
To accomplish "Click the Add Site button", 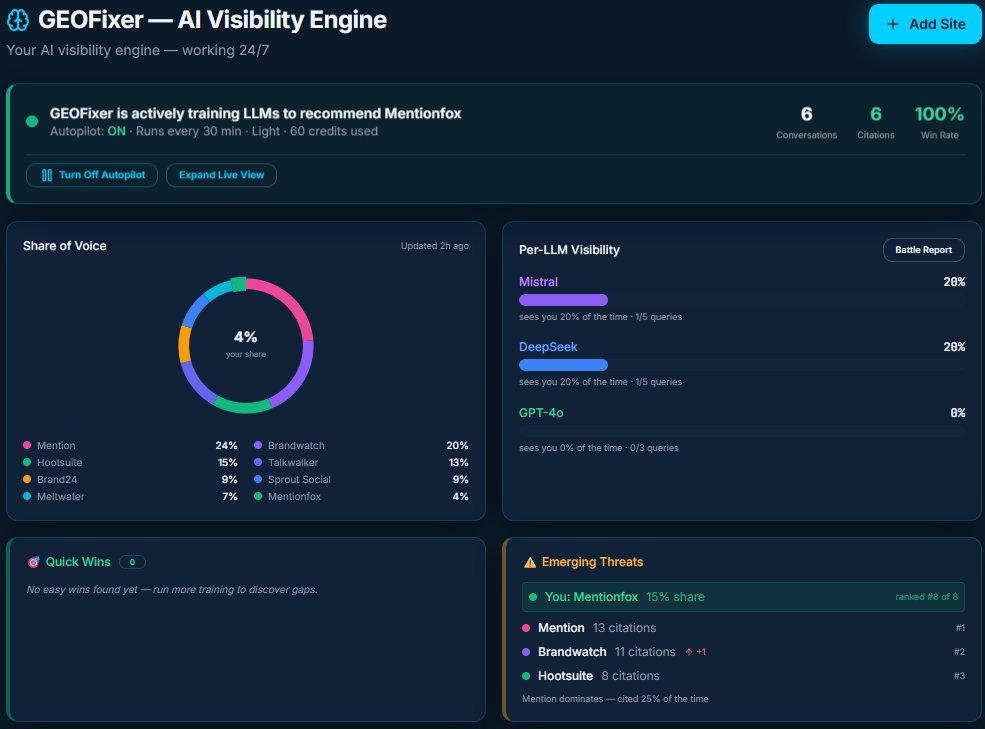I will [924, 23].
